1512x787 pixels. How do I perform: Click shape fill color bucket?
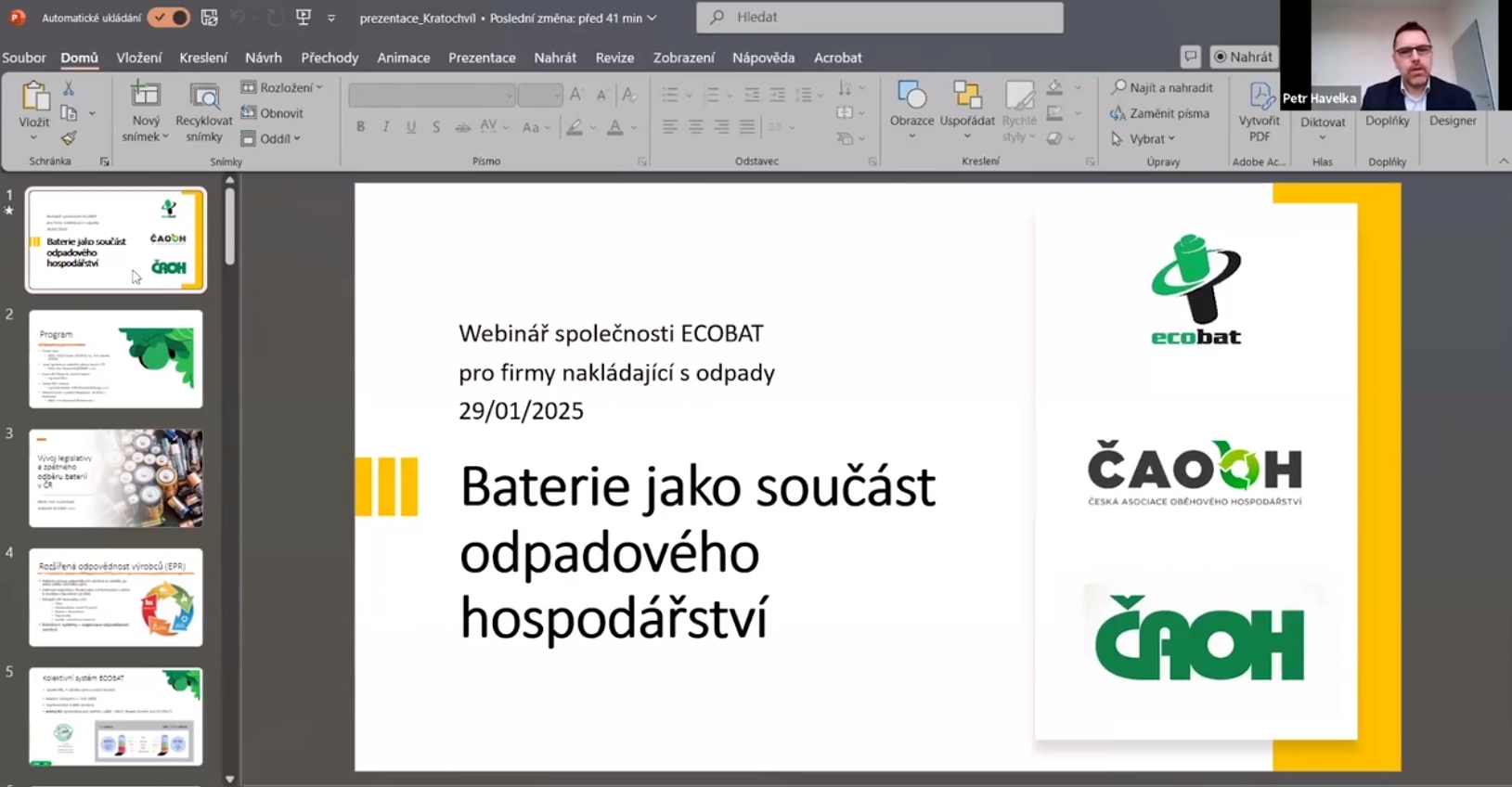[1054, 88]
